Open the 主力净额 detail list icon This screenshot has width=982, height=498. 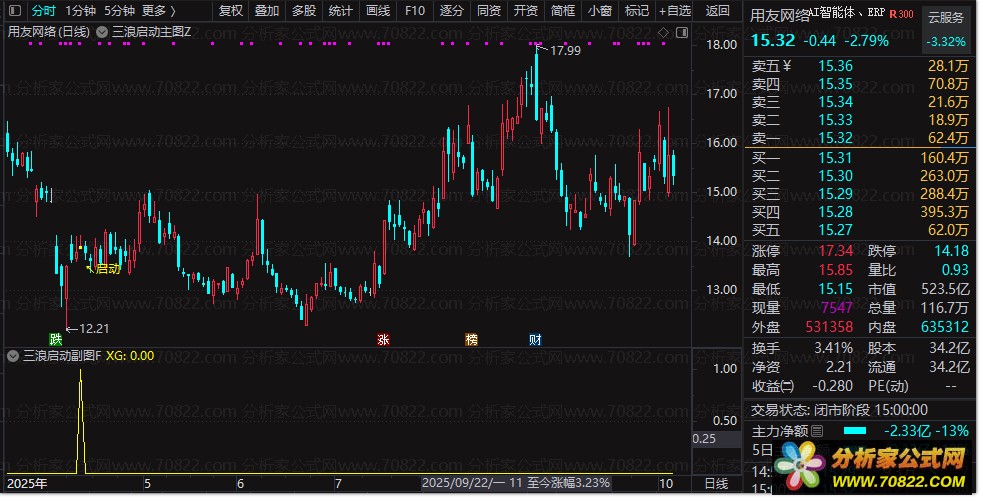click(x=817, y=431)
